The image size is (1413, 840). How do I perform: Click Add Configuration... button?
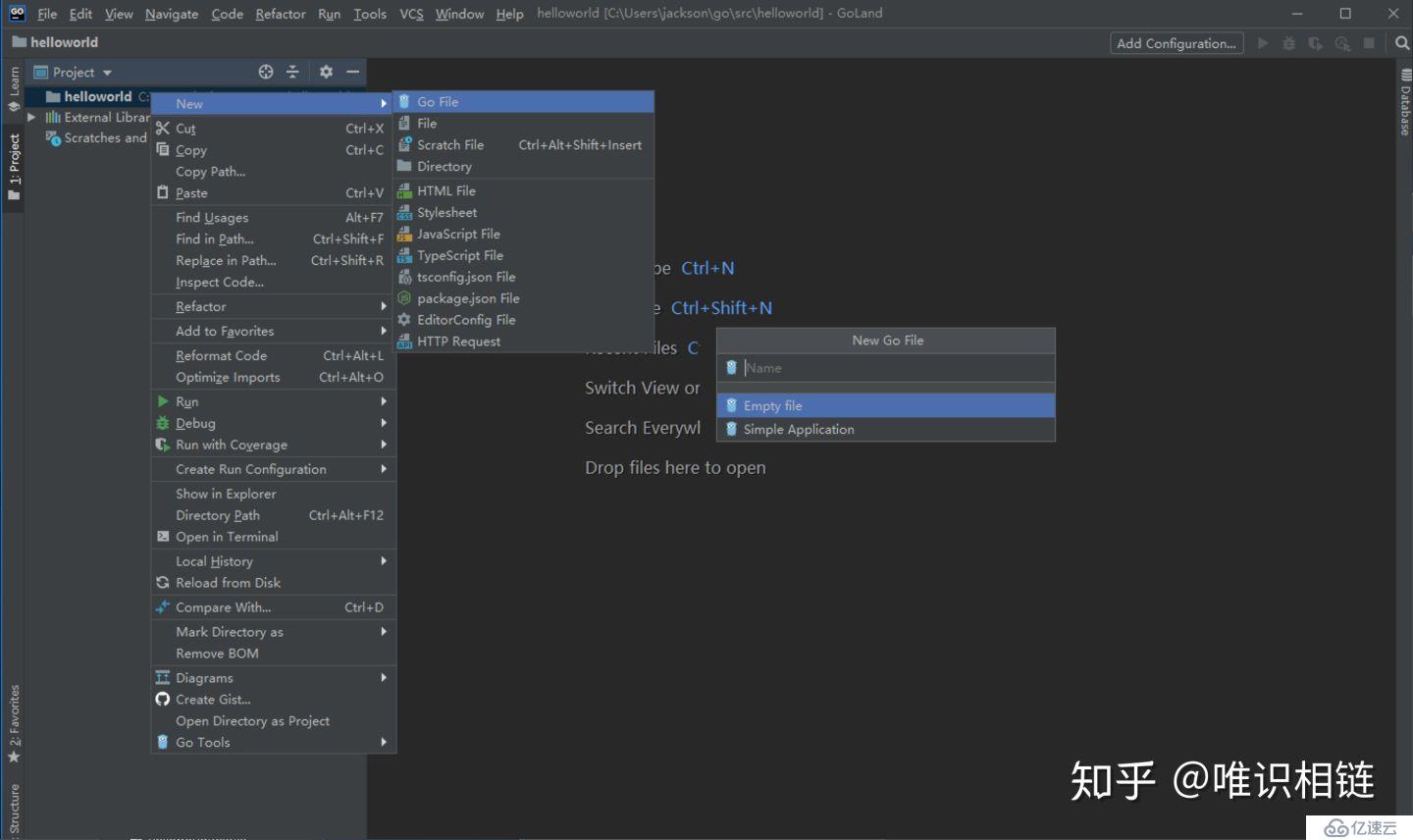[1177, 43]
